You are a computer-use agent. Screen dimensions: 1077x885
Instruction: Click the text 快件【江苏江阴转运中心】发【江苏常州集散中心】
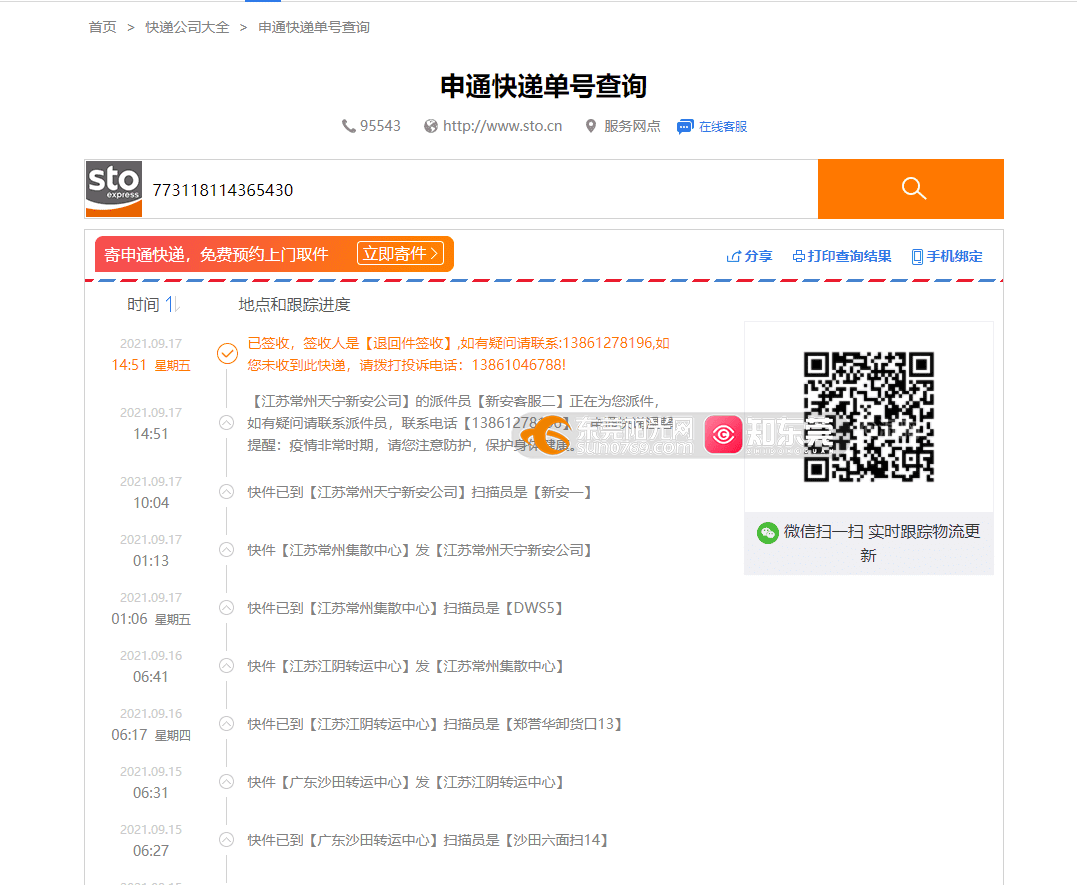pyautogui.click(x=405, y=666)
